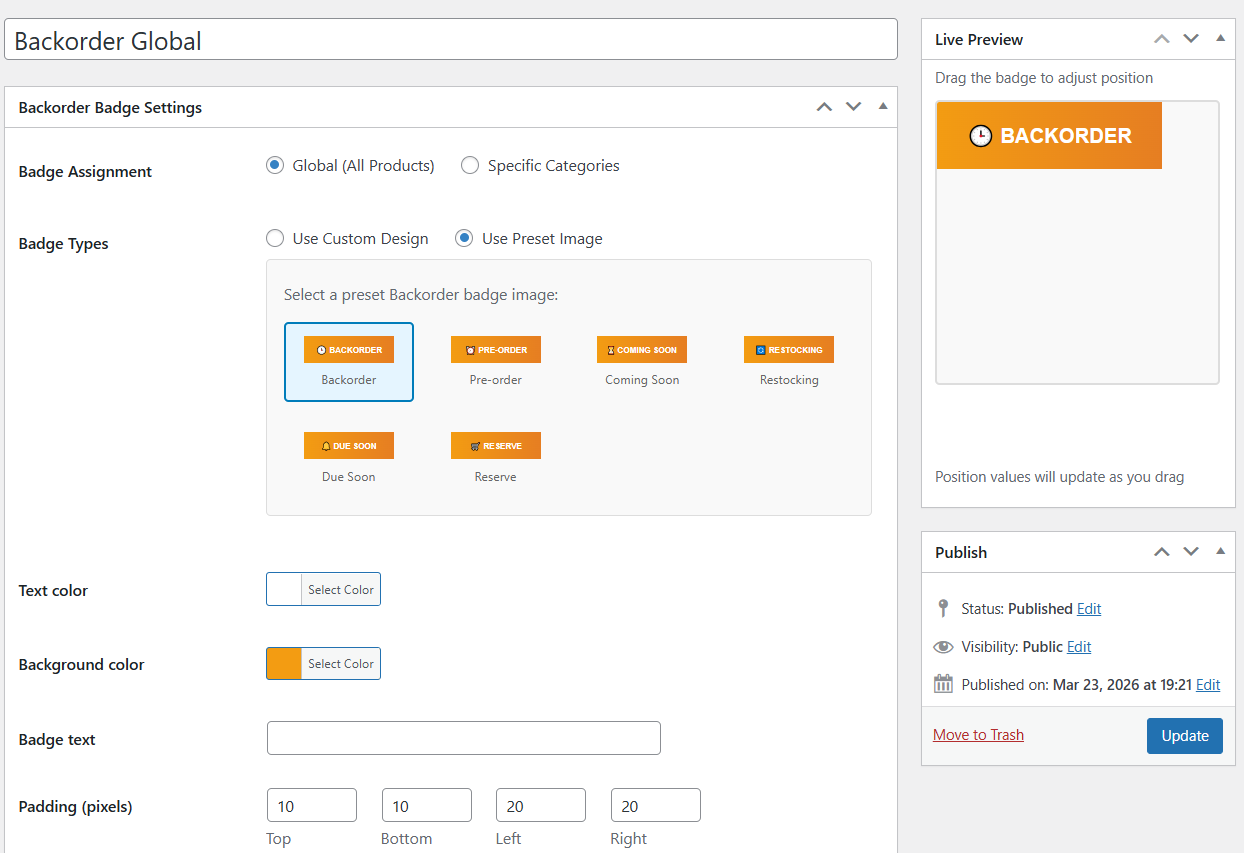1244x853 pixels.
Task: Select the Coming Soon preset badge
Action: click(x=641, y=349)
